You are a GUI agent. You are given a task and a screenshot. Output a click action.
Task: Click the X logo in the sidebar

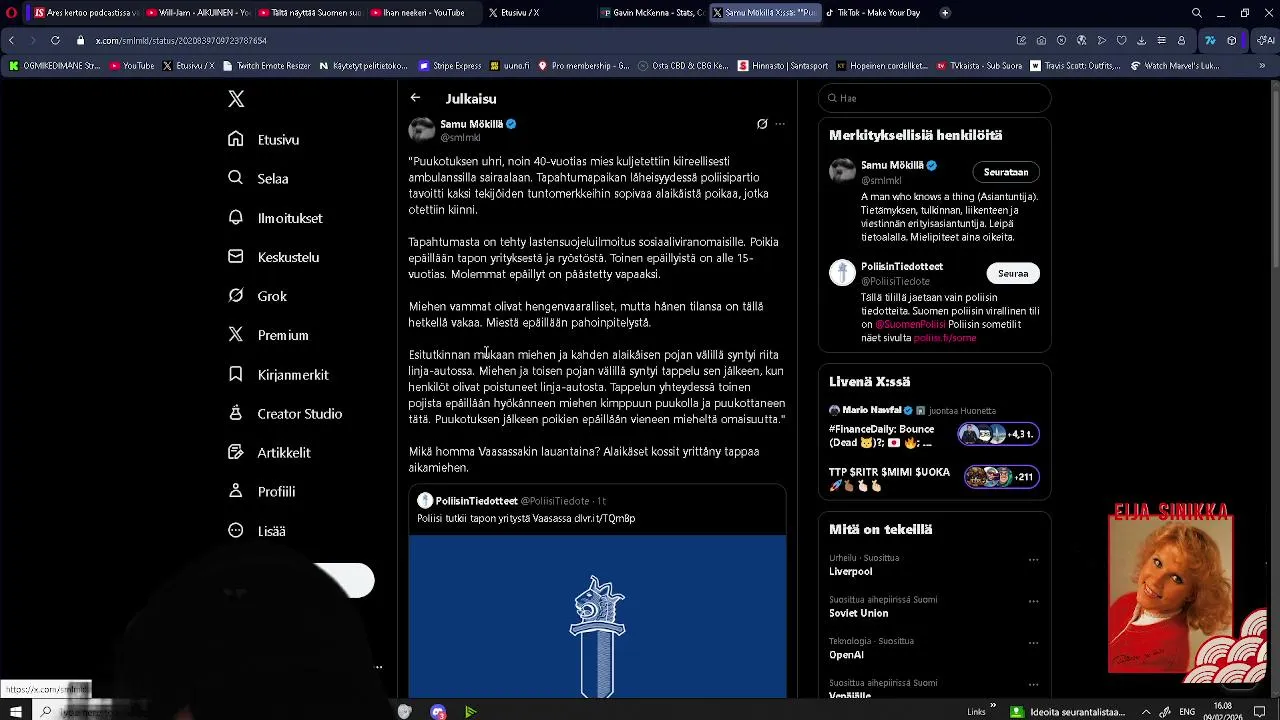pyautogui.click(x=236, y=99)
